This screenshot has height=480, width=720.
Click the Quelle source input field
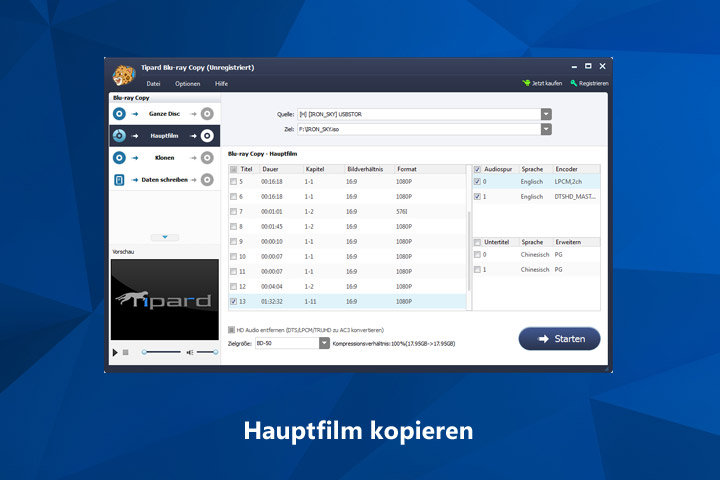pos(419,114)
